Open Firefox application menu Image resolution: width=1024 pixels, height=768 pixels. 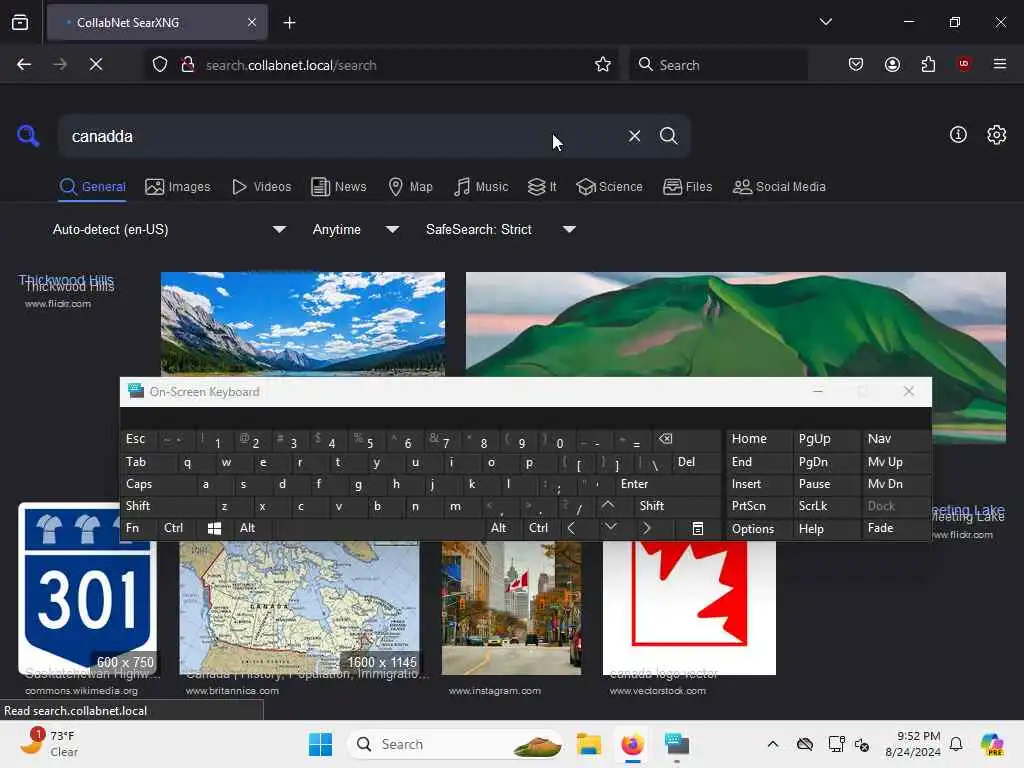999,64
